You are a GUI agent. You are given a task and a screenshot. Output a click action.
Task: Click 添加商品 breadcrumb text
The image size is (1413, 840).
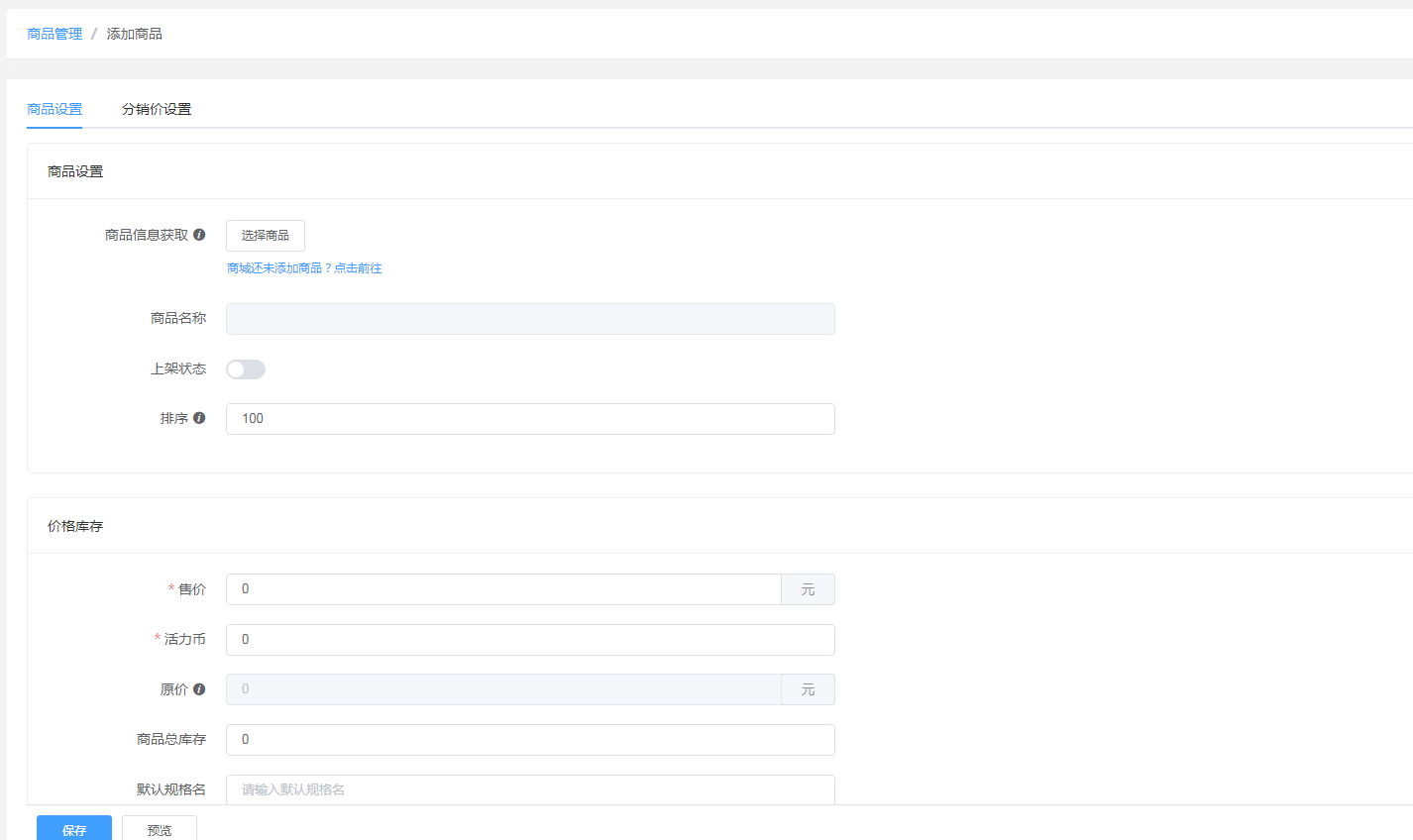tap(135, 34)
